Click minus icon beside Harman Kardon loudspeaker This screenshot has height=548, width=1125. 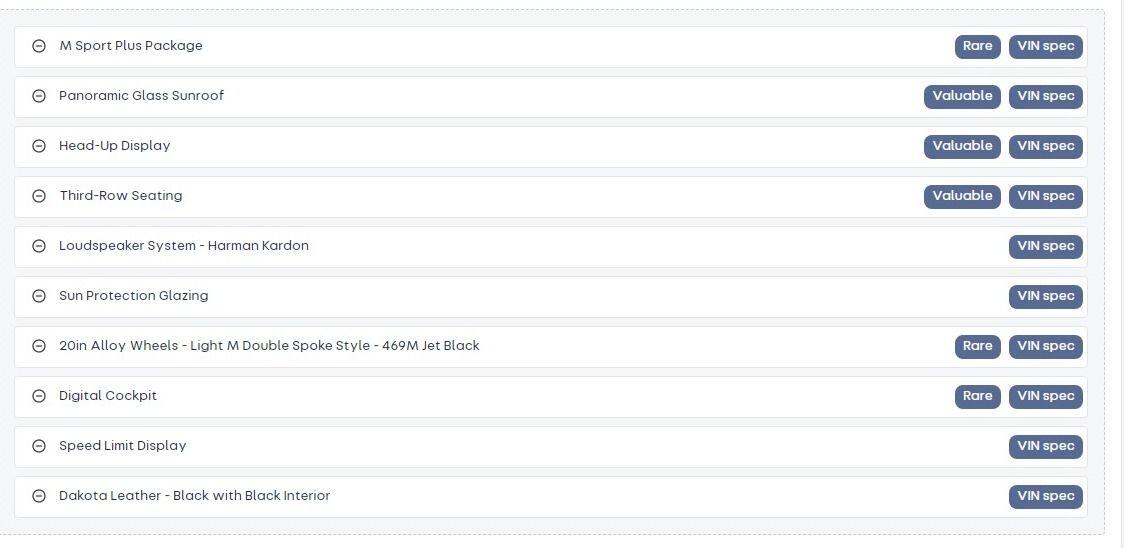39,246
